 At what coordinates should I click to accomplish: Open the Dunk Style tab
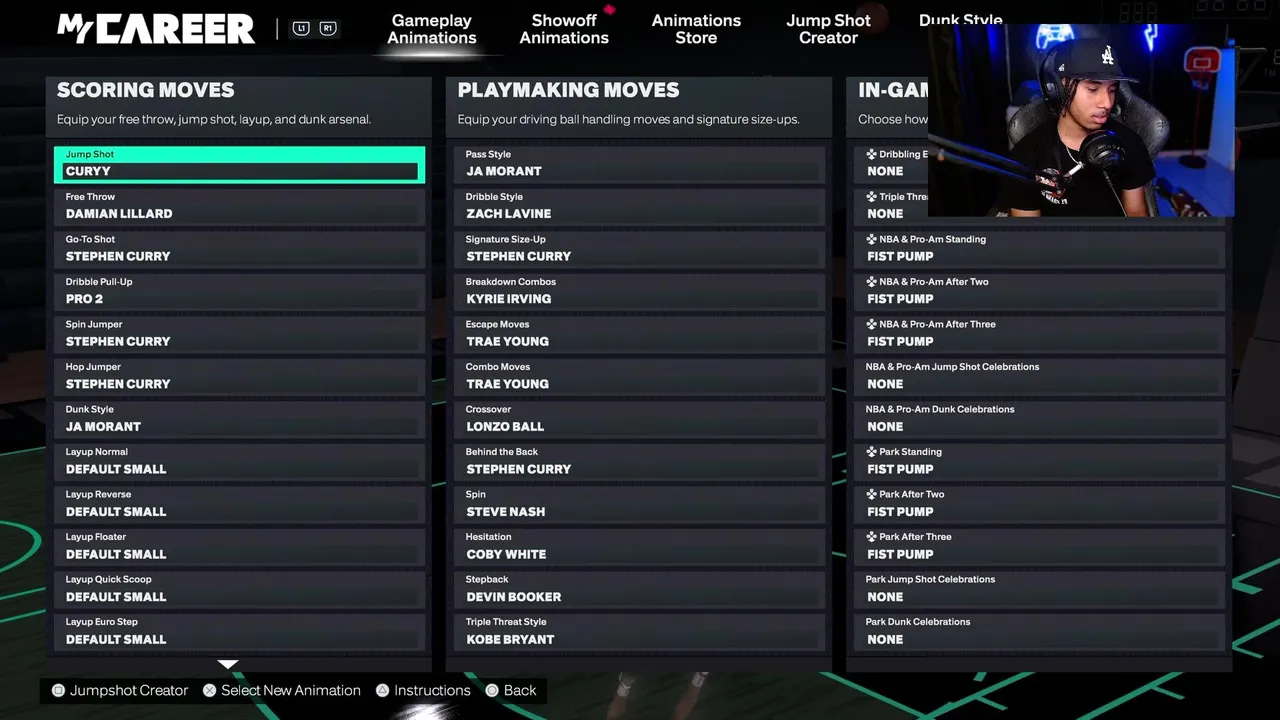(x=961, y=19)
